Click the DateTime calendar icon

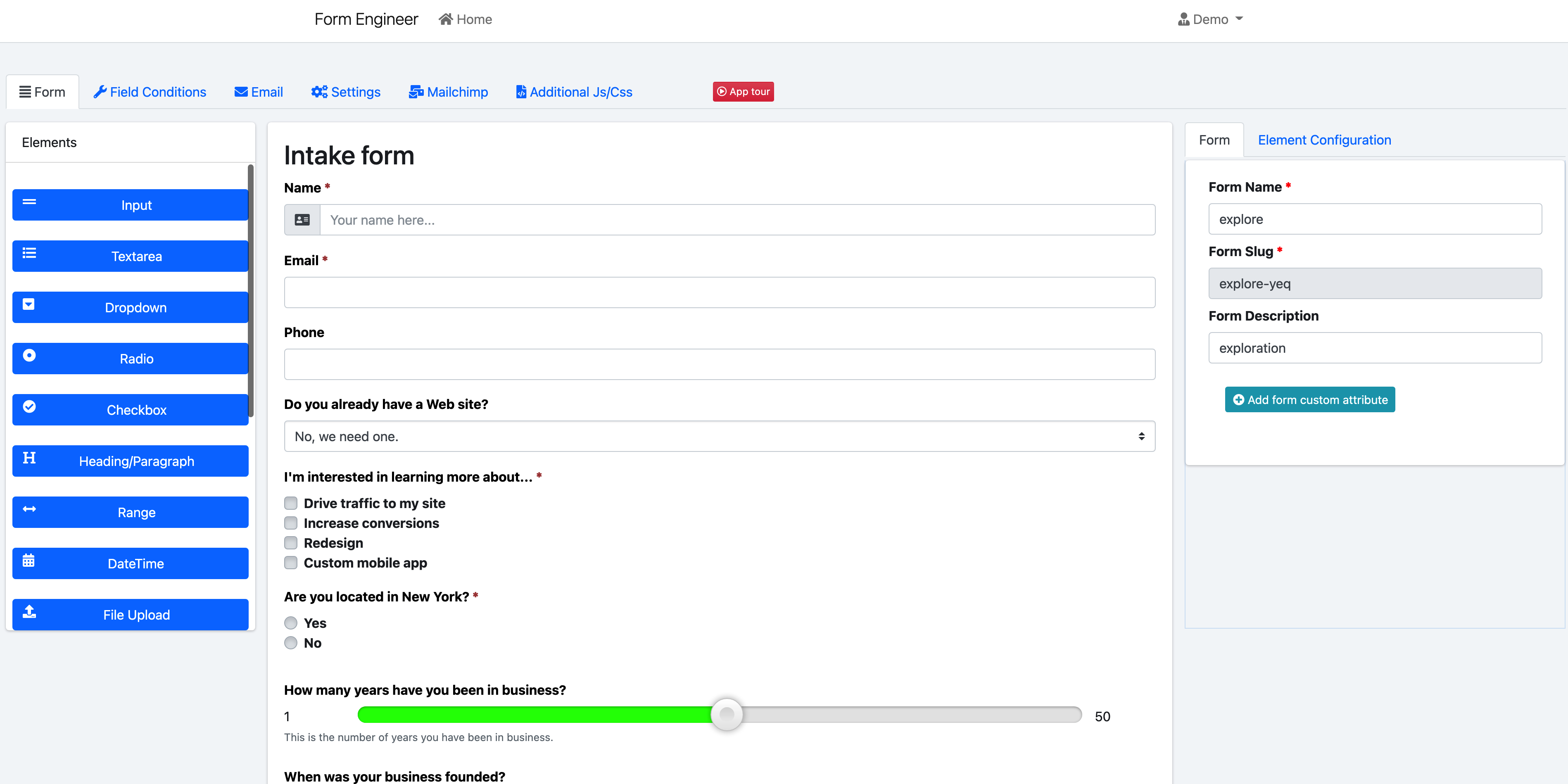click(x=29, y=561)
